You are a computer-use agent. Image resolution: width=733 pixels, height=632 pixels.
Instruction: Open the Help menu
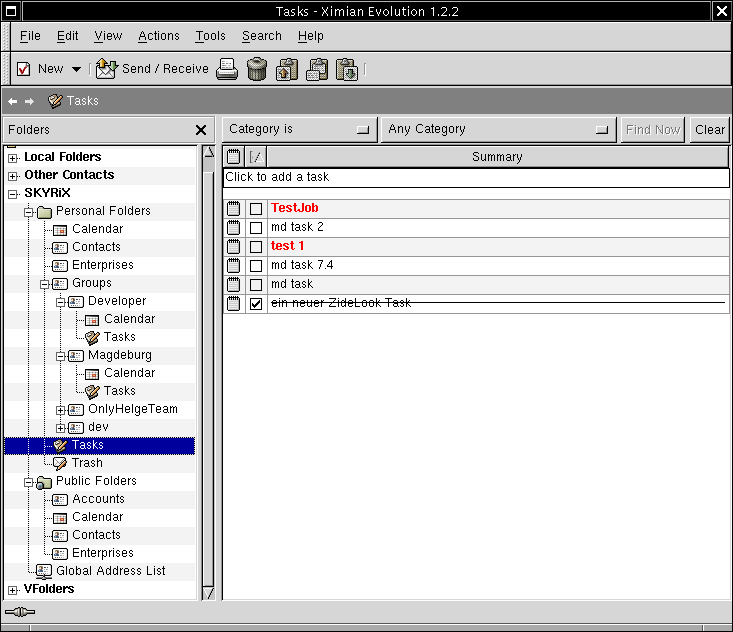pyautogui.click(x=310, y=36)
